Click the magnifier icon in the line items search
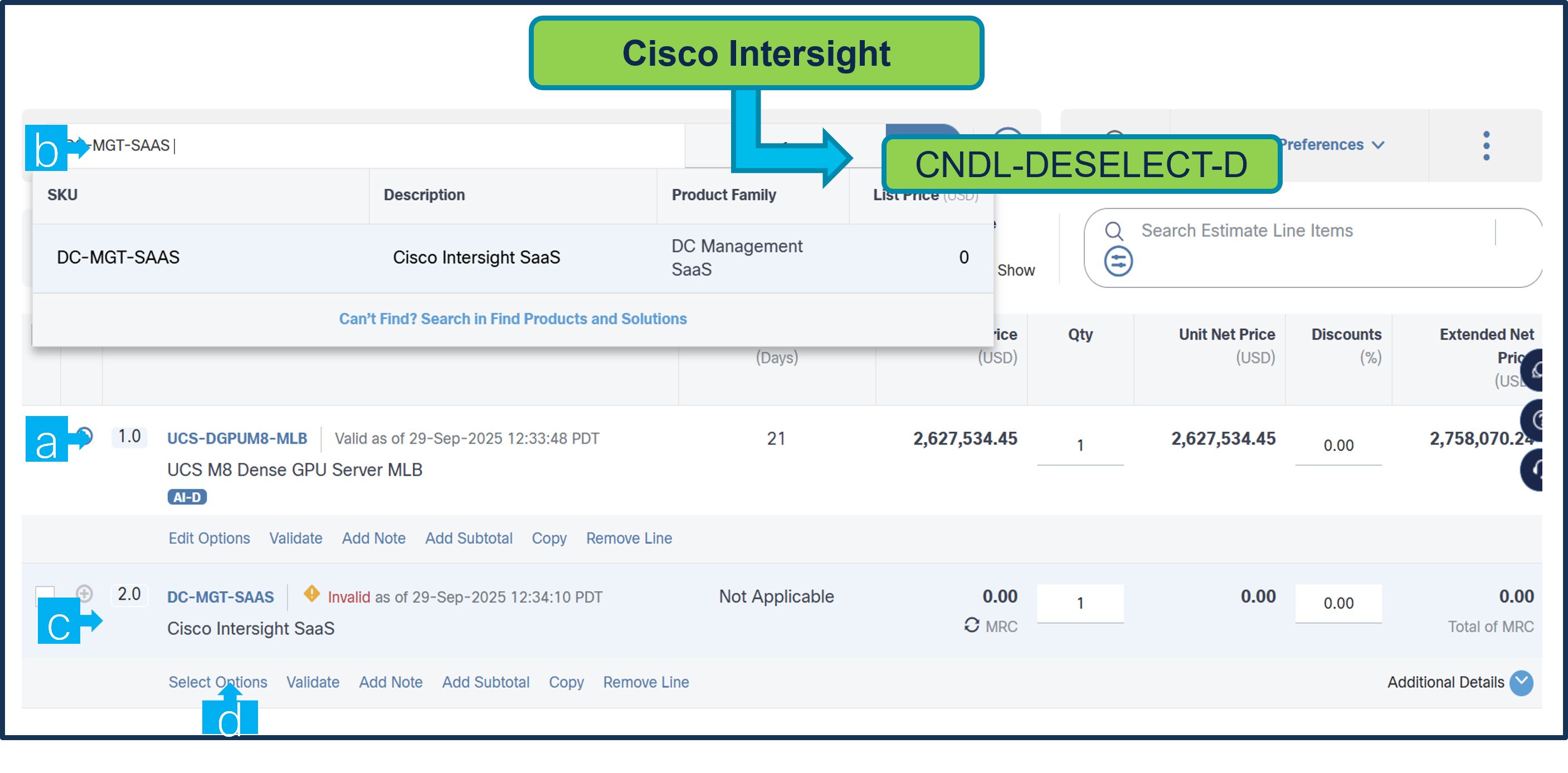This screenshot has height=773, width=1568. 1114,231
